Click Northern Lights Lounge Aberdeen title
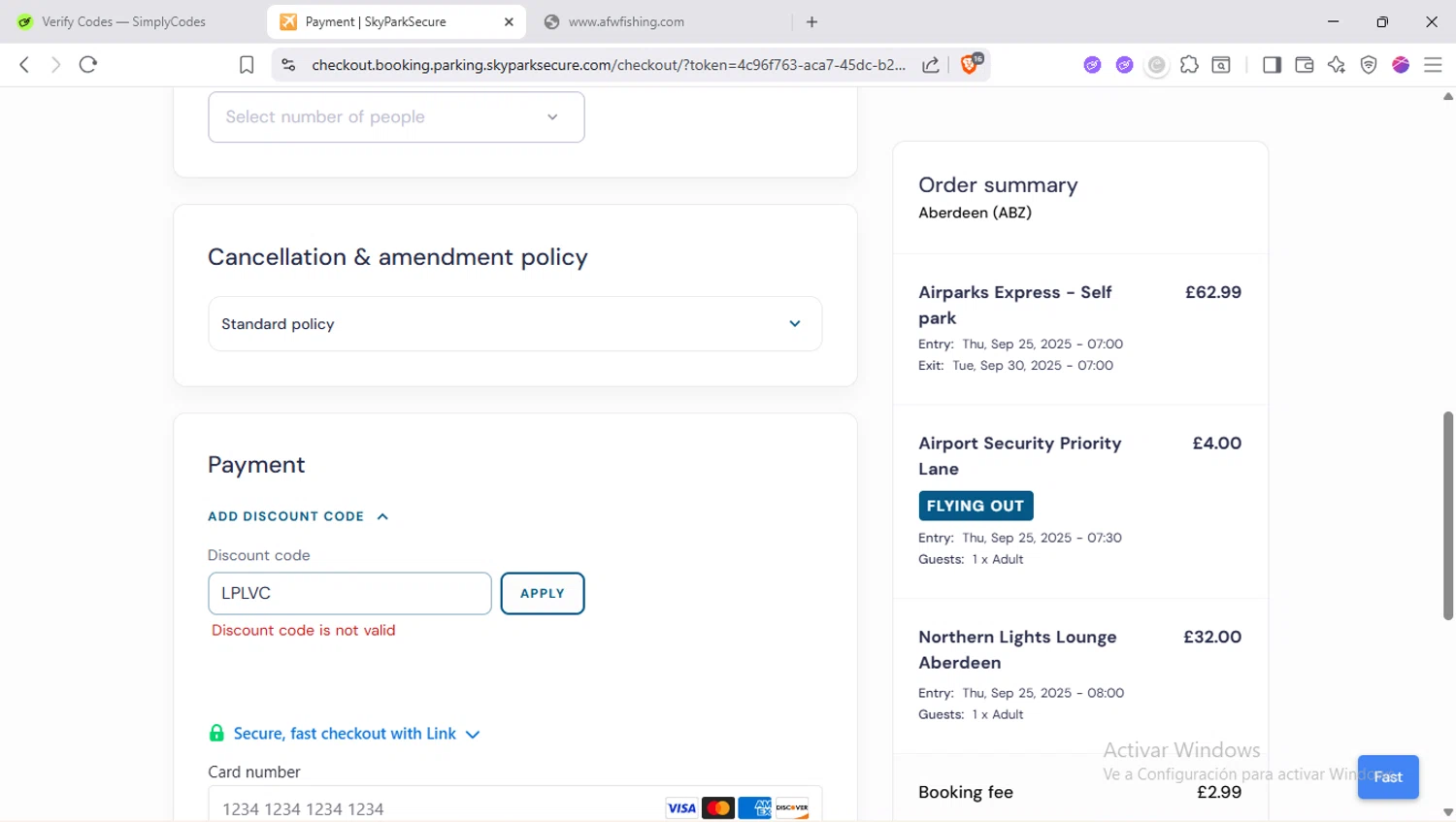Viewport: 1456px width, 822px height. (x=1017, y=649)
